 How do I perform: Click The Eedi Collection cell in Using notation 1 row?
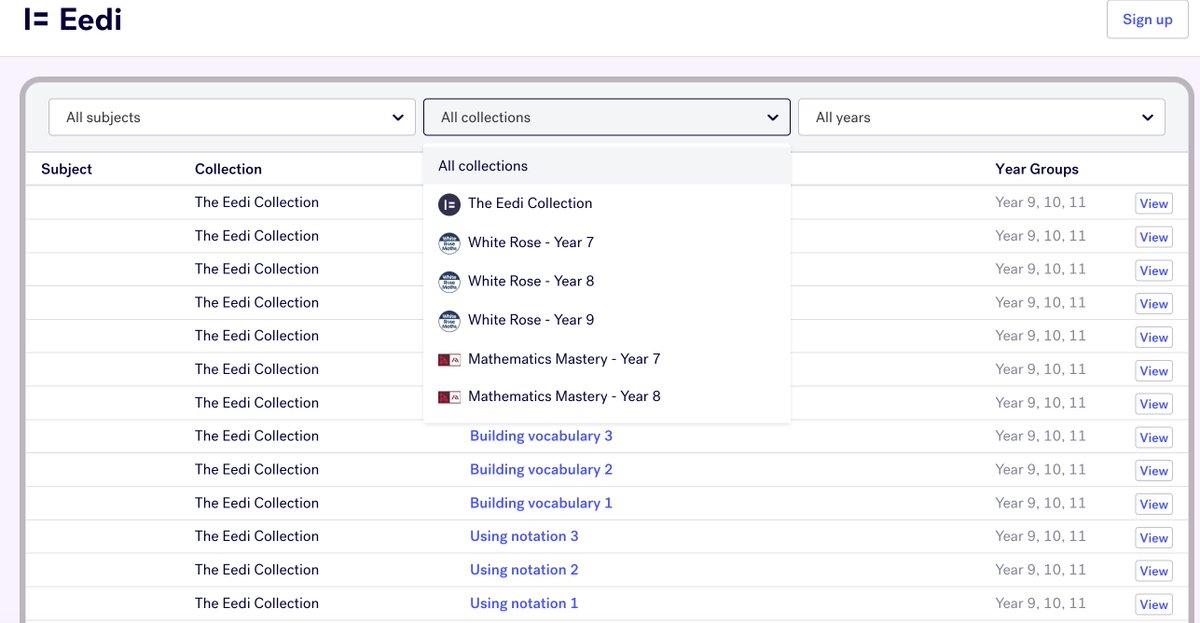(x=257, y=603)
